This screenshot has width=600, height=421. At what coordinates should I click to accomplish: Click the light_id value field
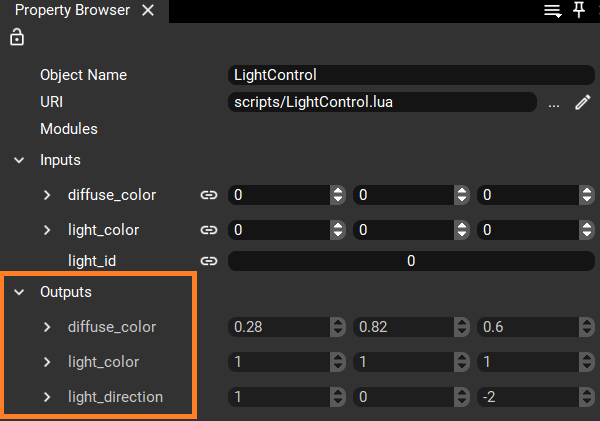(x=411, y=261)
